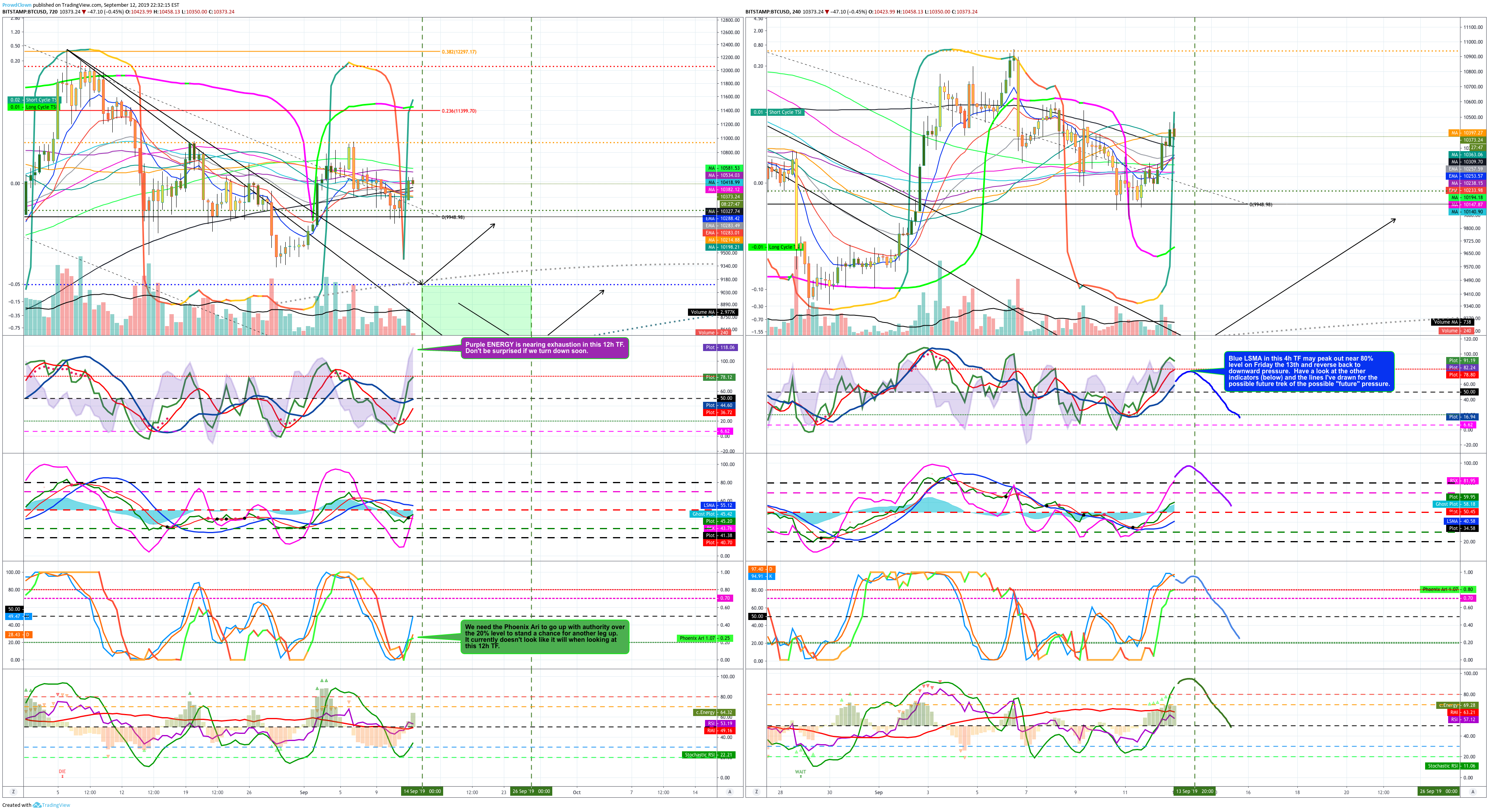Click the right chart BITSTAMP:BTCUSD, 240 symbol title
The height and width of the screenshot is (812, 1489).
[x=773, y=12]
